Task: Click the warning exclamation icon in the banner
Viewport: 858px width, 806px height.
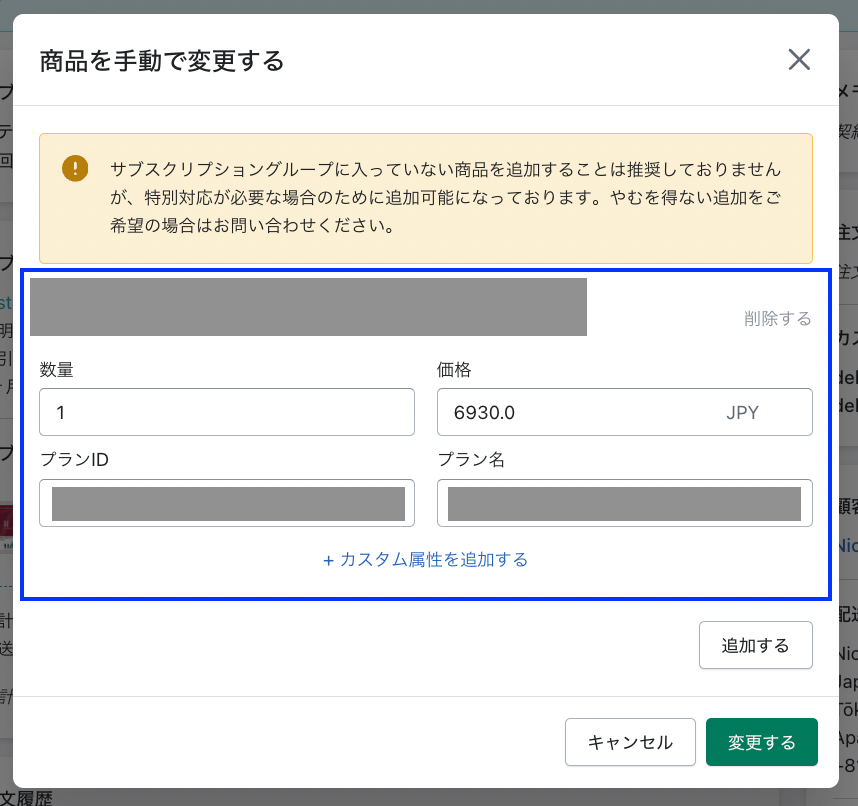Action: (x=75, y=168)
